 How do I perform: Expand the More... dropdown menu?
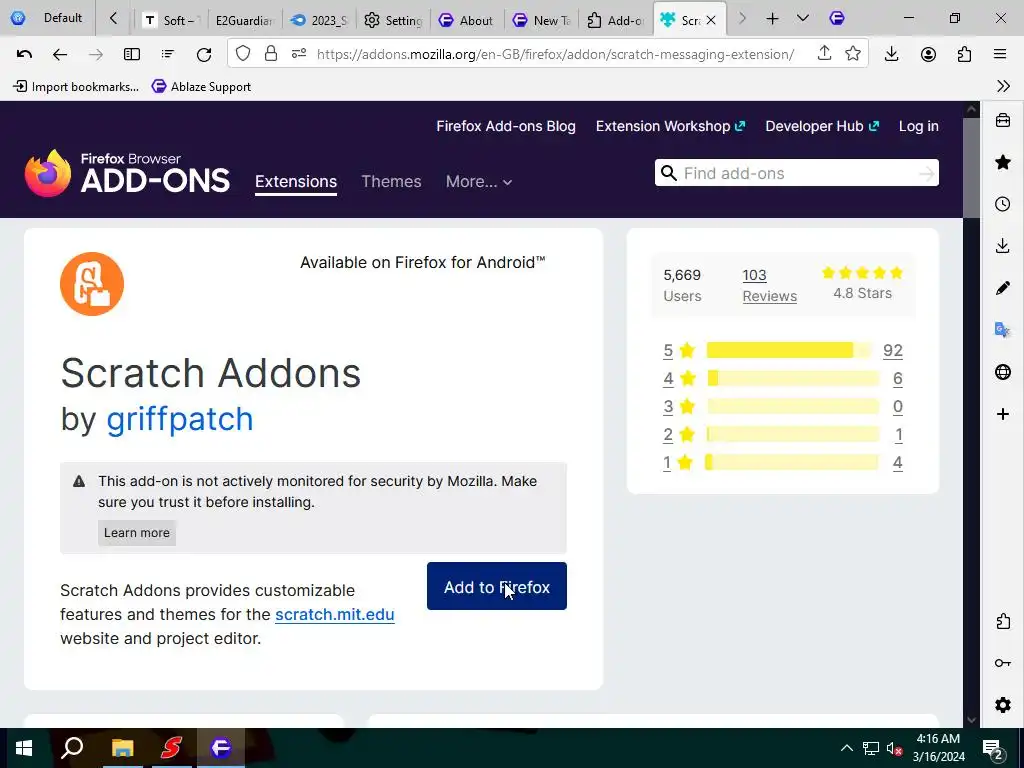pos(479,182)
